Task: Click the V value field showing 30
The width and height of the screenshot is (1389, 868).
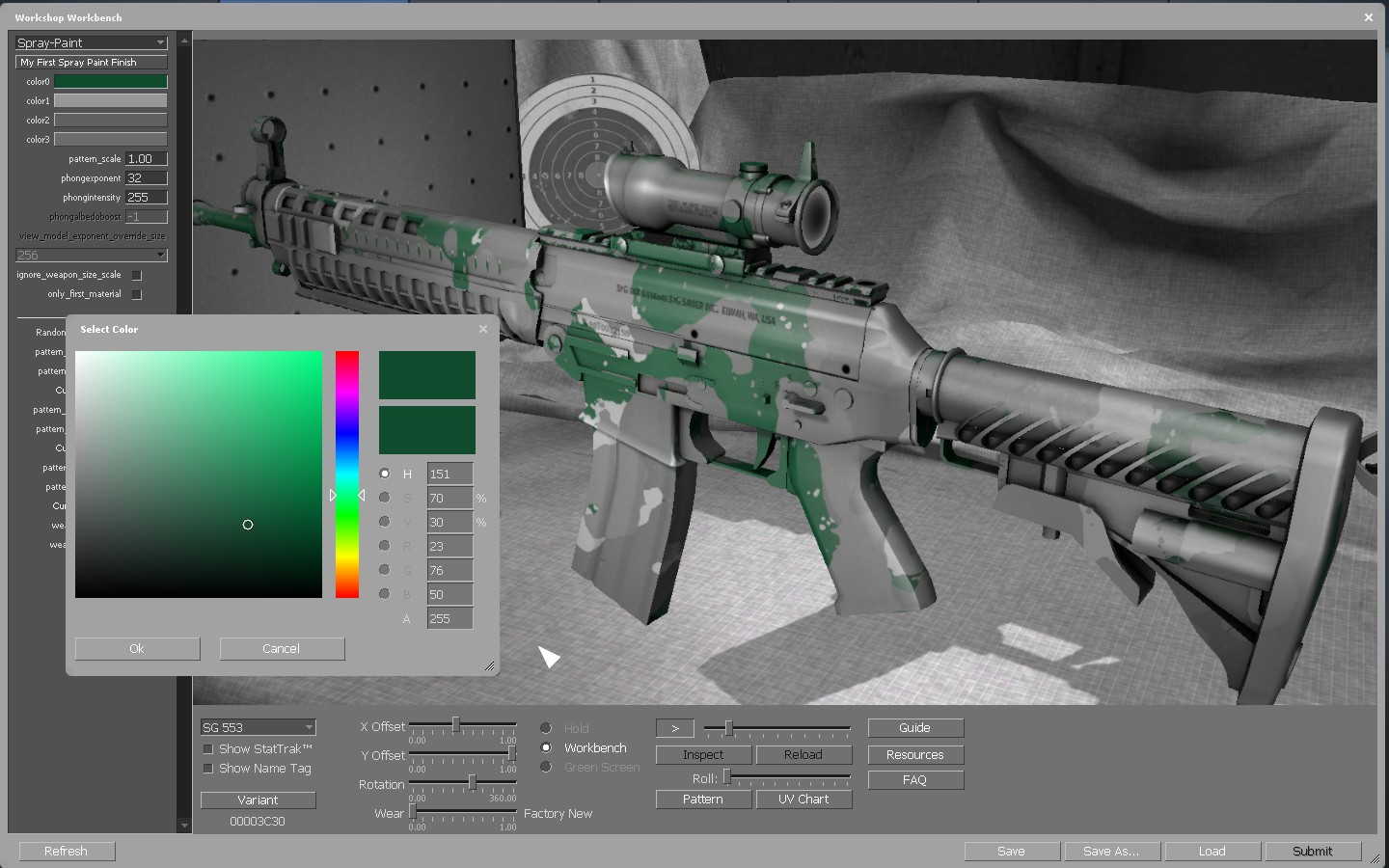Action: (450, 522)
